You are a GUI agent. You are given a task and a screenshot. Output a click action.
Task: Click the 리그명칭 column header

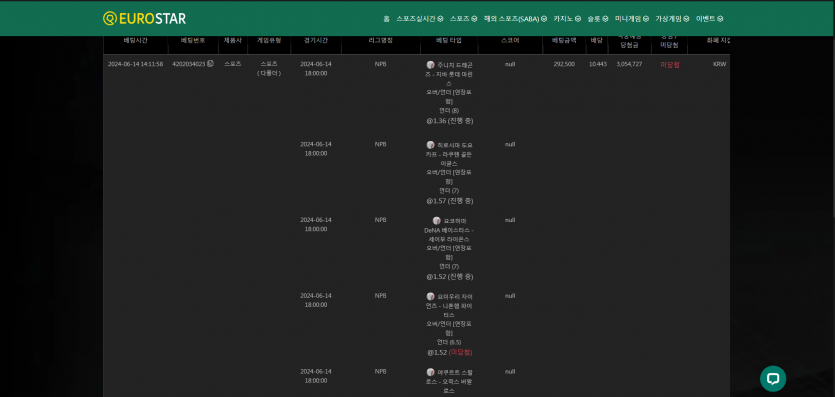point(380,40)
